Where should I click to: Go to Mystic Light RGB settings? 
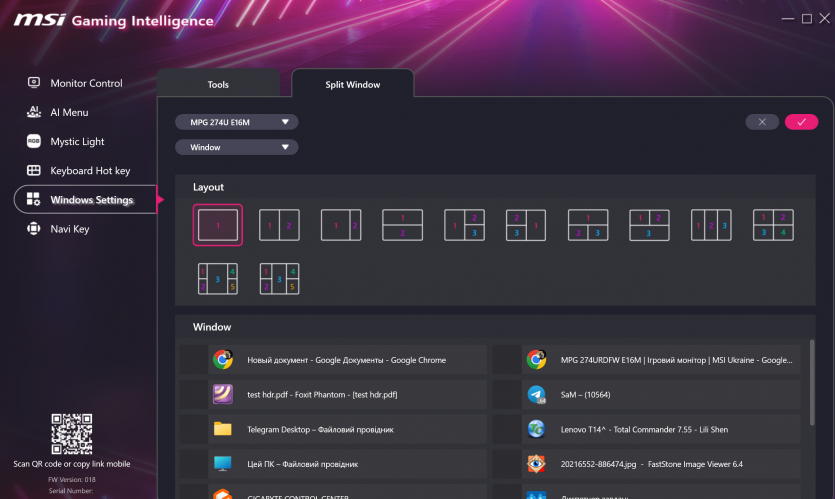(77, 141)
